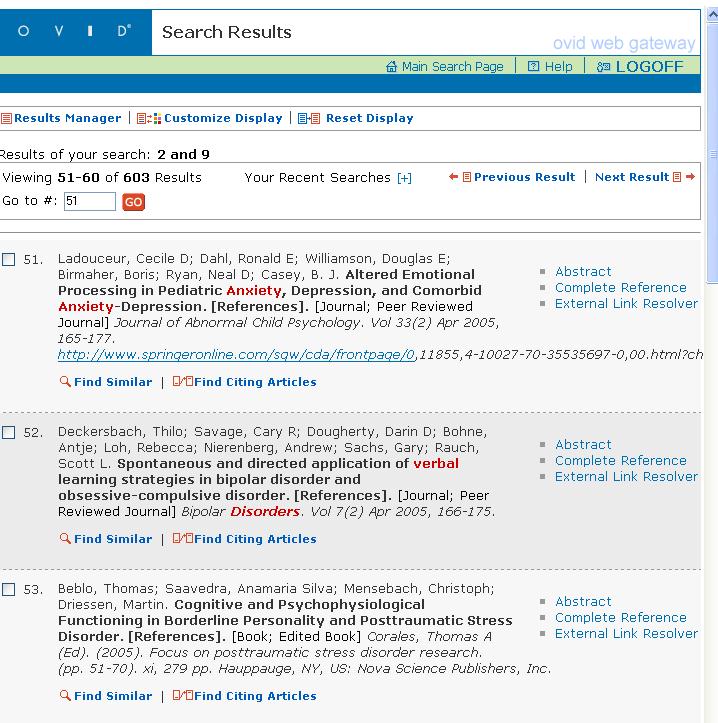Click Find Similar for result 52
Screen dimensions: 718x723
113,539
